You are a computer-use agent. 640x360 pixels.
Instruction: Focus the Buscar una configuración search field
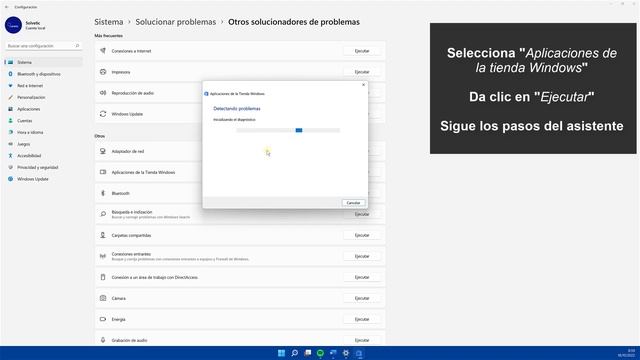(43, 46)
